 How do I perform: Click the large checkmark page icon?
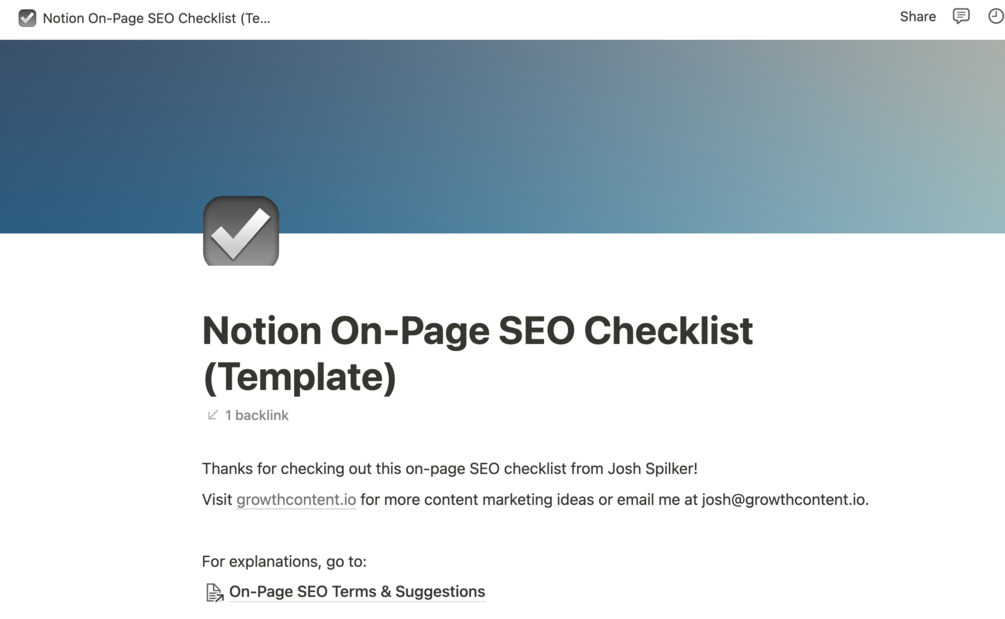coord(241,231)
